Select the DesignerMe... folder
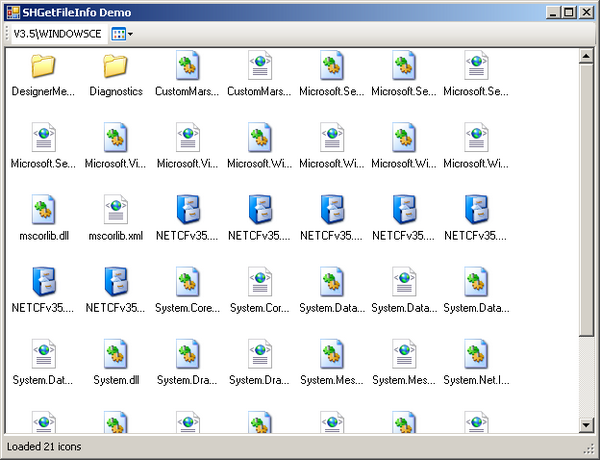 [x=43, y=75]
